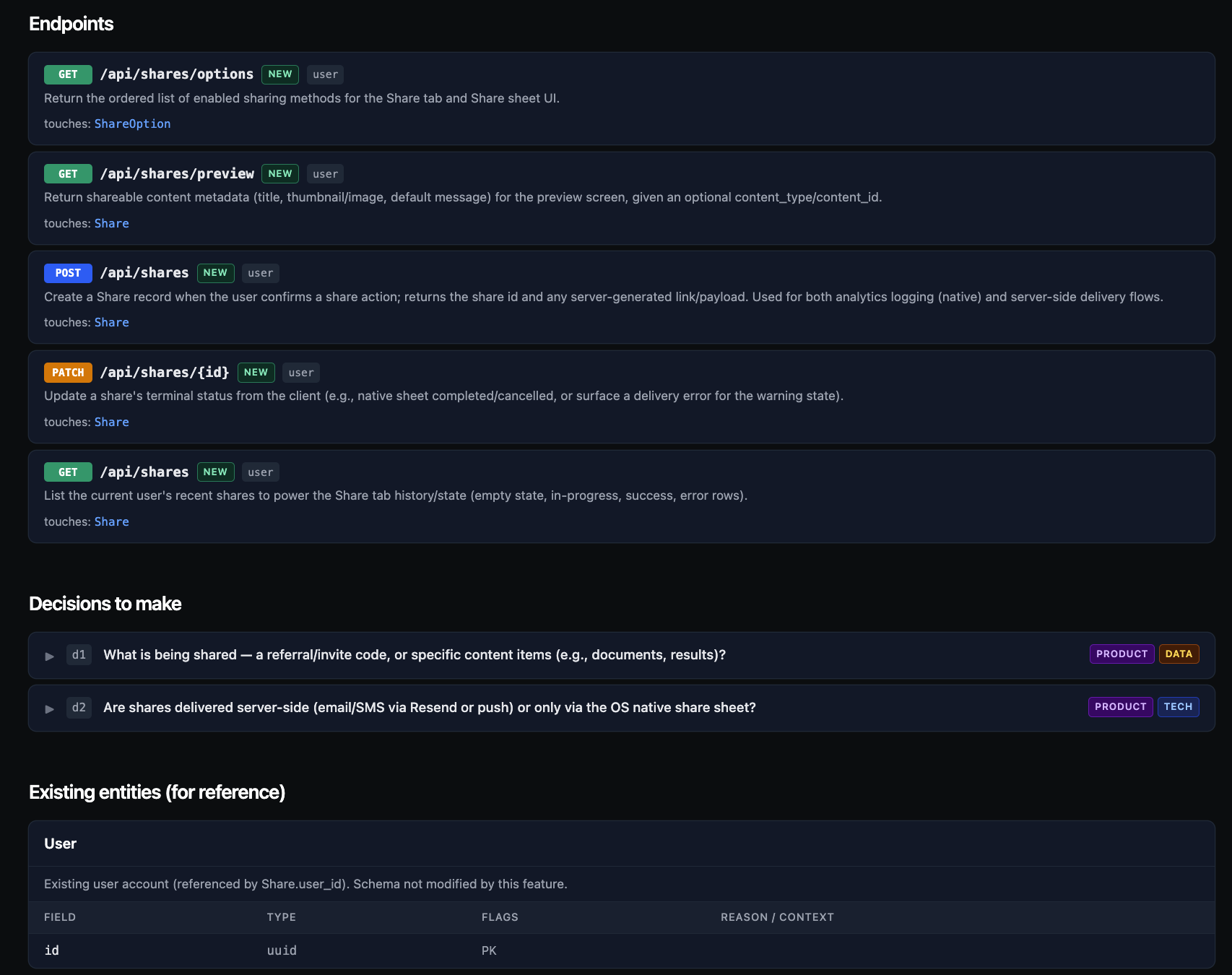
Task: Click the PATCH method badge
Action: coord(68,373)
